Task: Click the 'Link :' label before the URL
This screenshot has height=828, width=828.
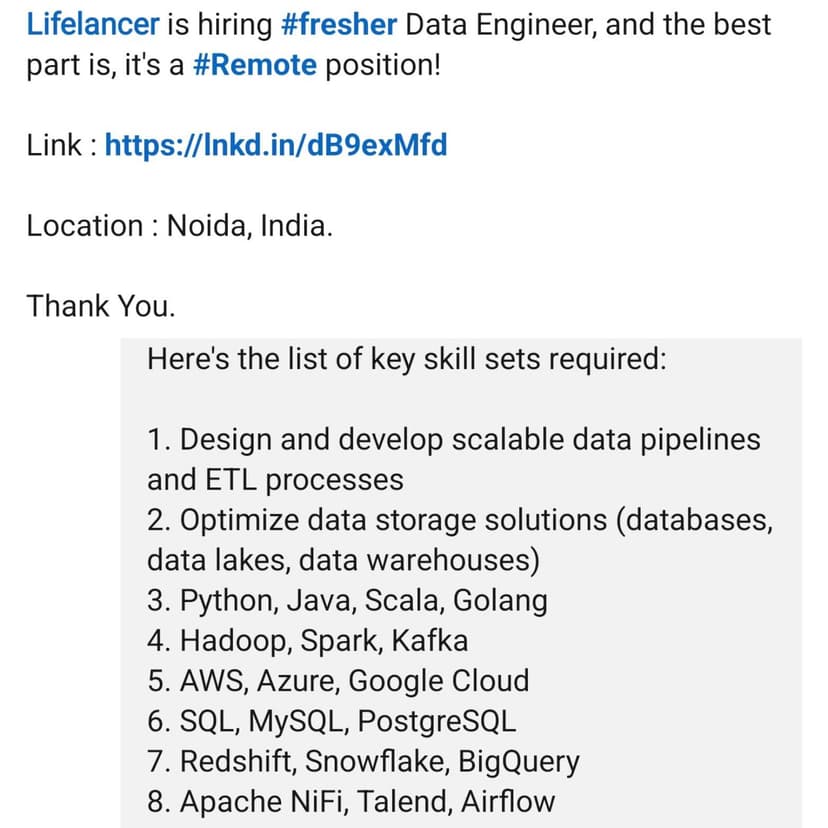Action: tap(62, 146)
